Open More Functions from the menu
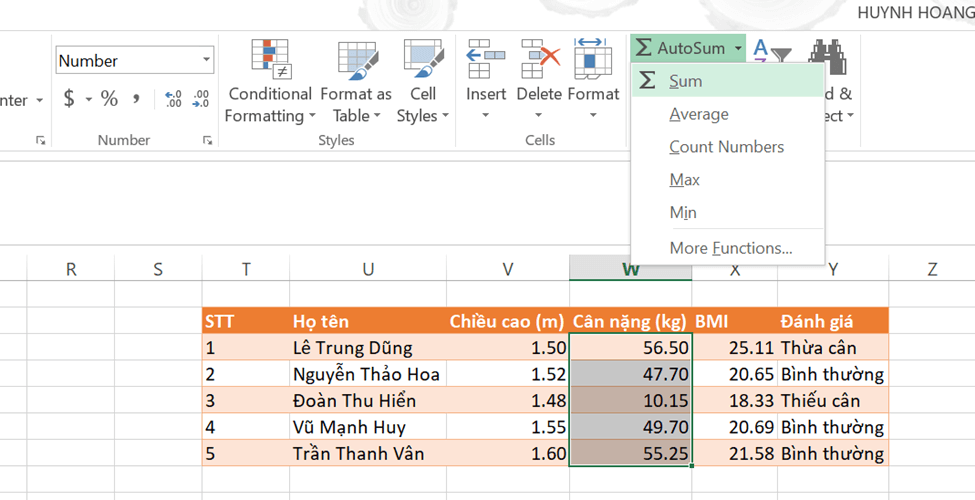Viewport: 975px width, 500px height. pyautogui.click(x=728, y=248)
